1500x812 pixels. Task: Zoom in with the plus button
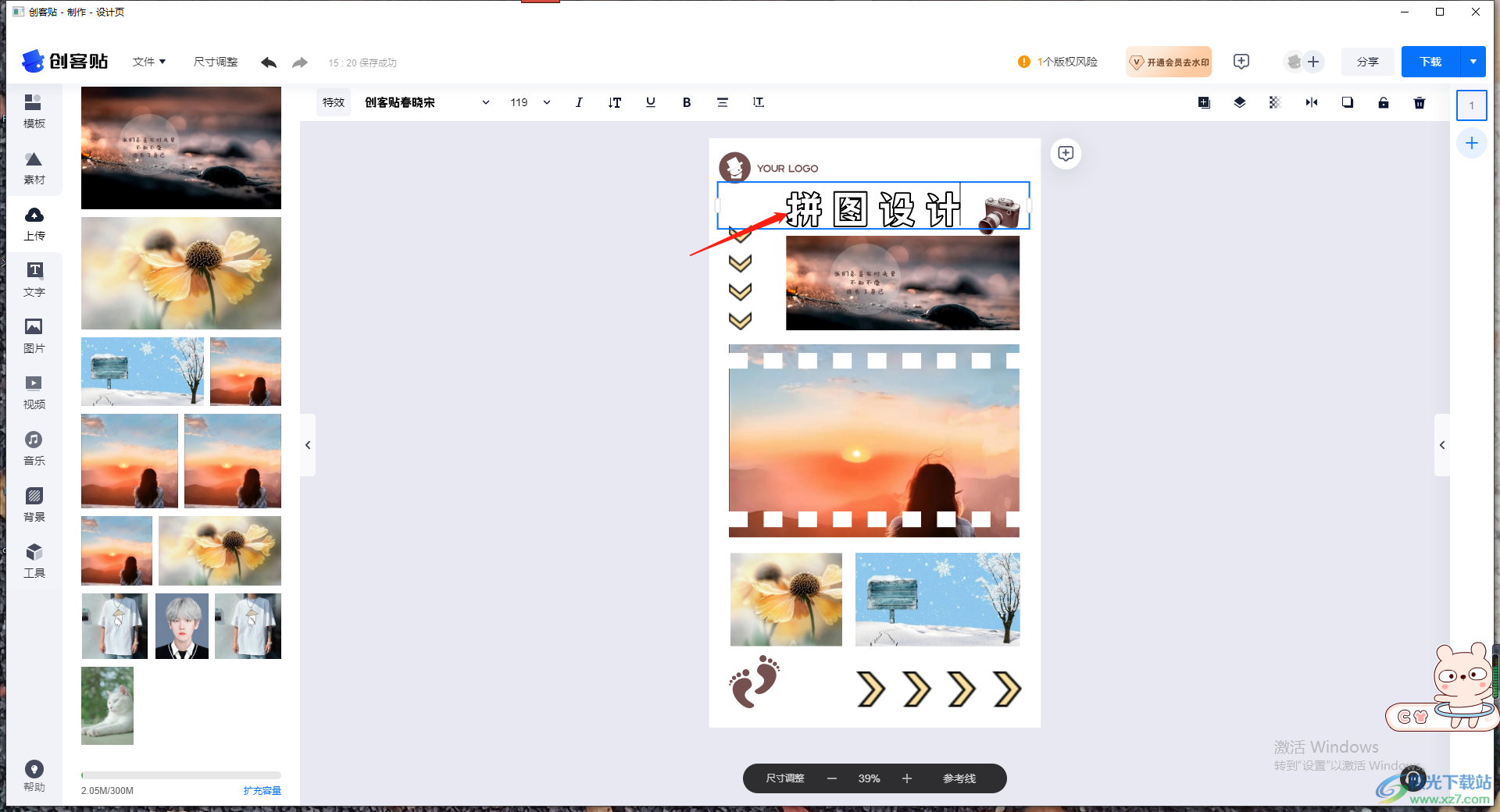[x=907, y=778]
